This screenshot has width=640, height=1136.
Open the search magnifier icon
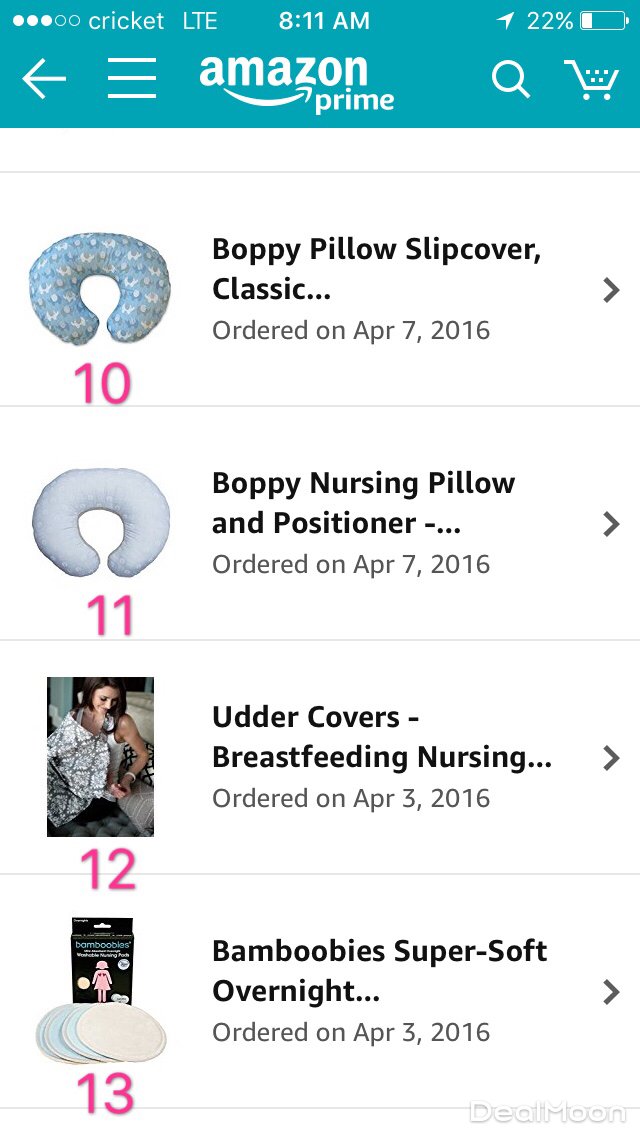coord(510,79)
